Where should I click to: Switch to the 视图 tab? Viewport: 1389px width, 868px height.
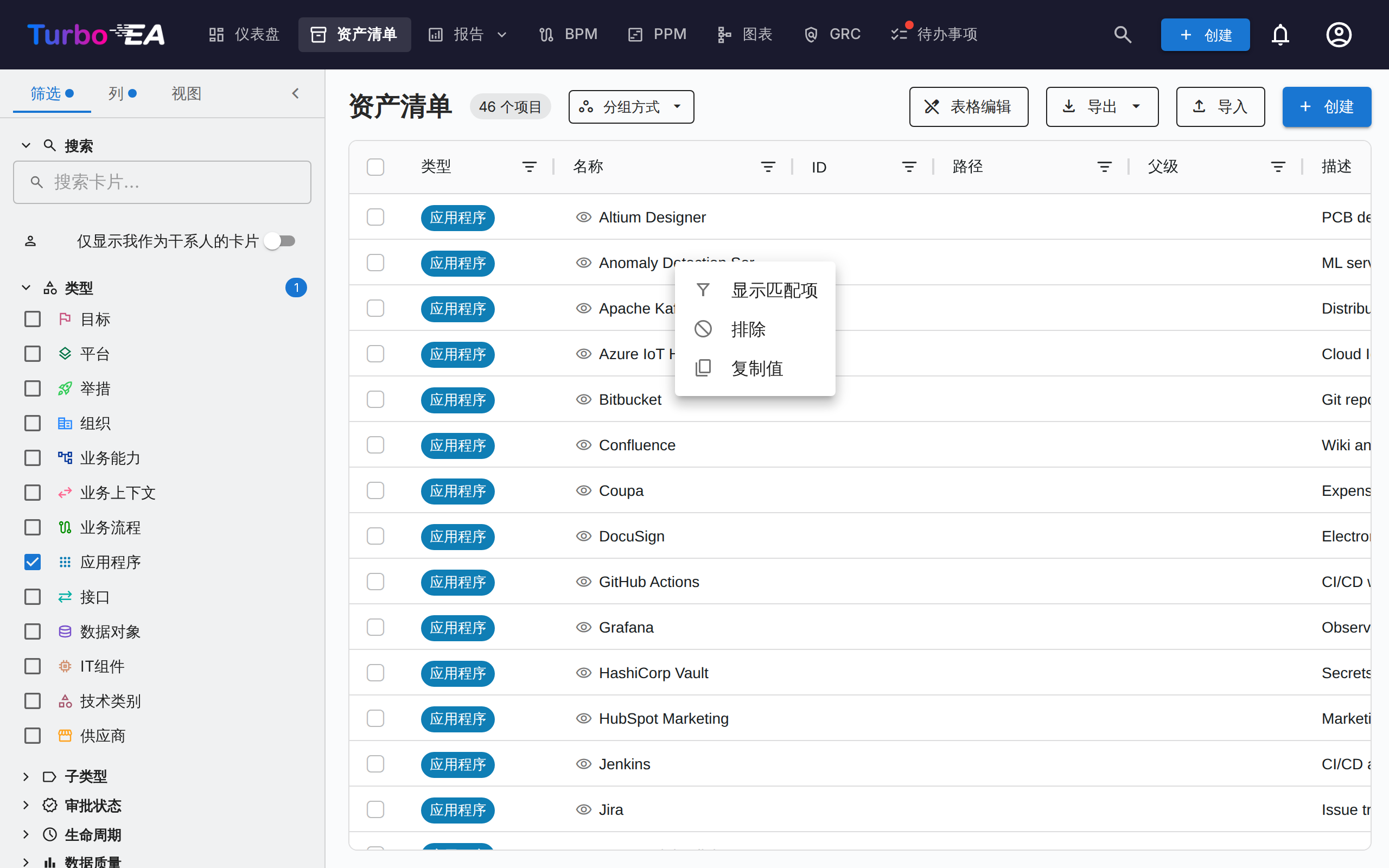click(x=187, y=93)
